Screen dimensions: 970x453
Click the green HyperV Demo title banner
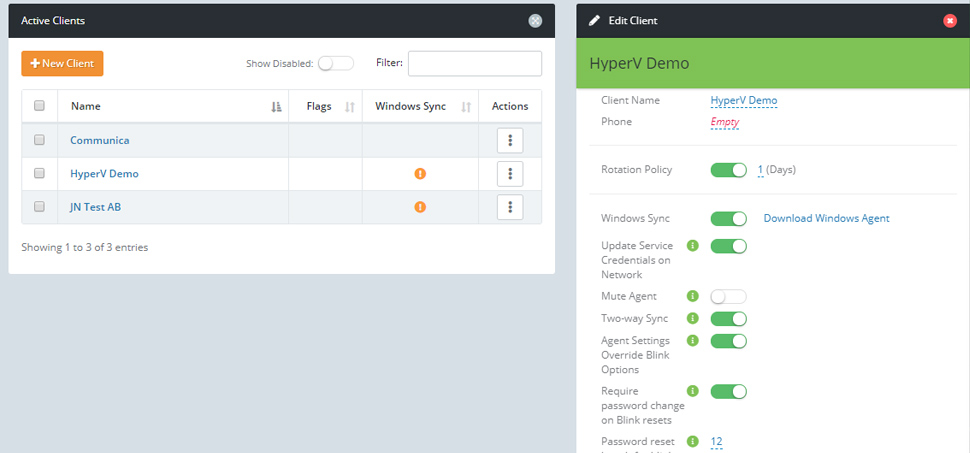773,63
